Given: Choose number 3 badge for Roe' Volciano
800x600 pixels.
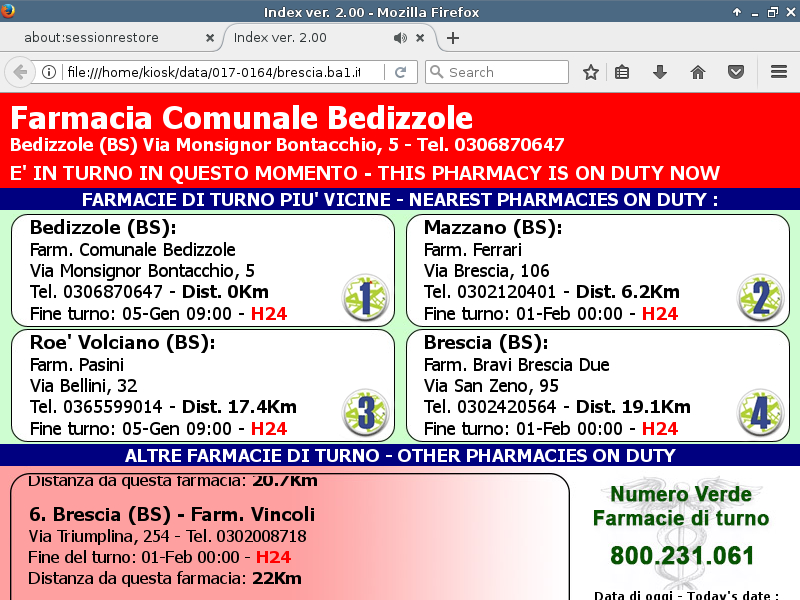Looking at the screenshot, I should pyautogui.click(x=364, y=412).
